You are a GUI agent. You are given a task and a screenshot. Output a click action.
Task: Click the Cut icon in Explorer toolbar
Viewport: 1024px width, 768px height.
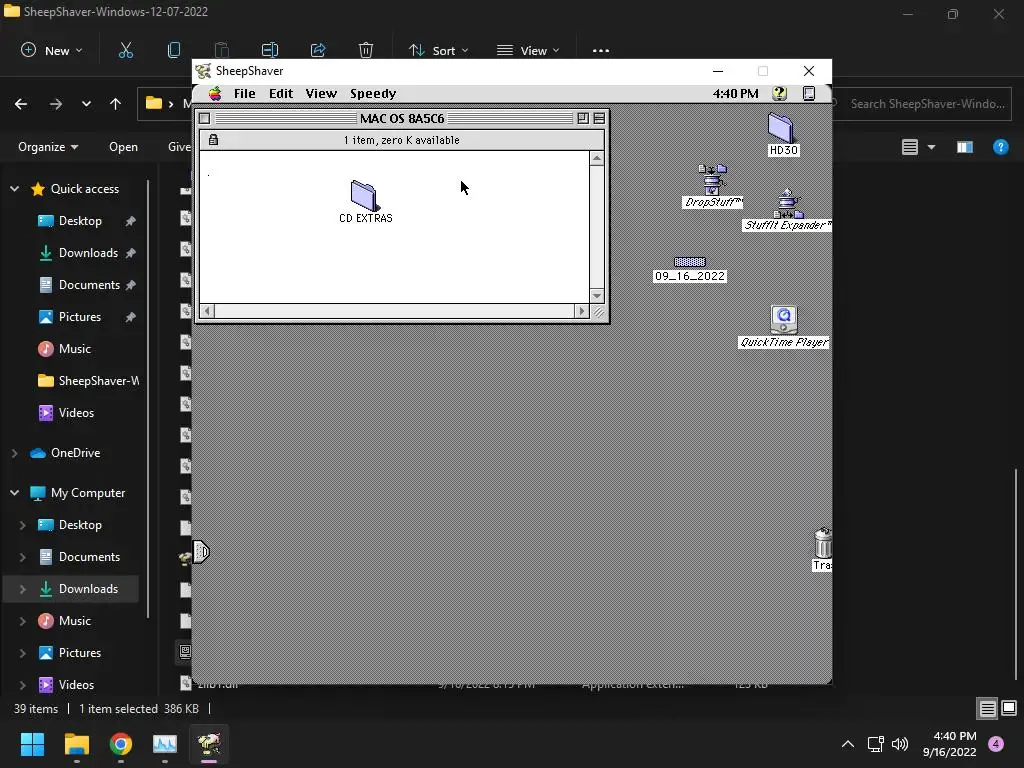pyautogui.click(x=125, y=50)
